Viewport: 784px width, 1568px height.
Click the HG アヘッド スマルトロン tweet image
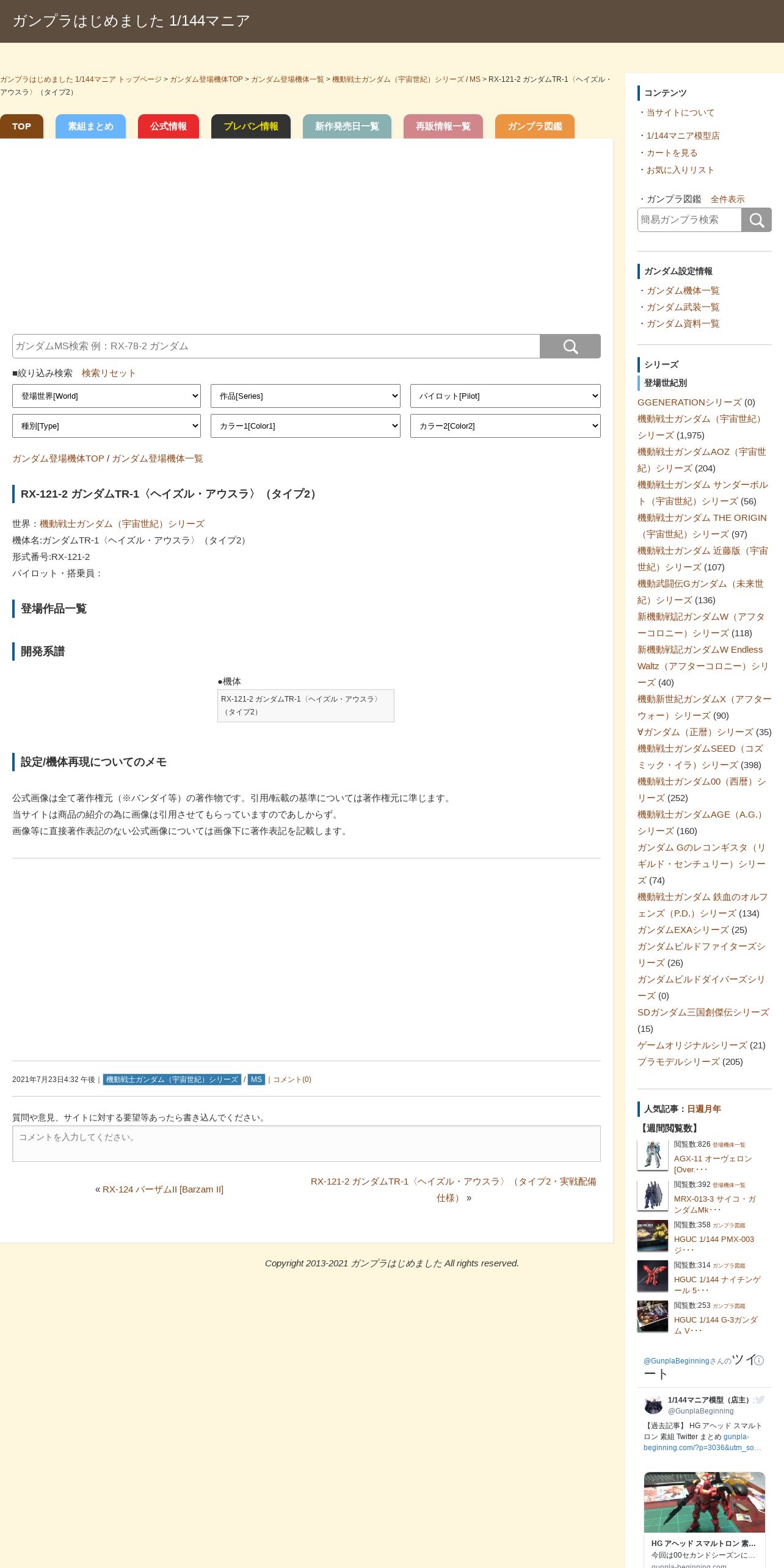[x=704, y=1502]
